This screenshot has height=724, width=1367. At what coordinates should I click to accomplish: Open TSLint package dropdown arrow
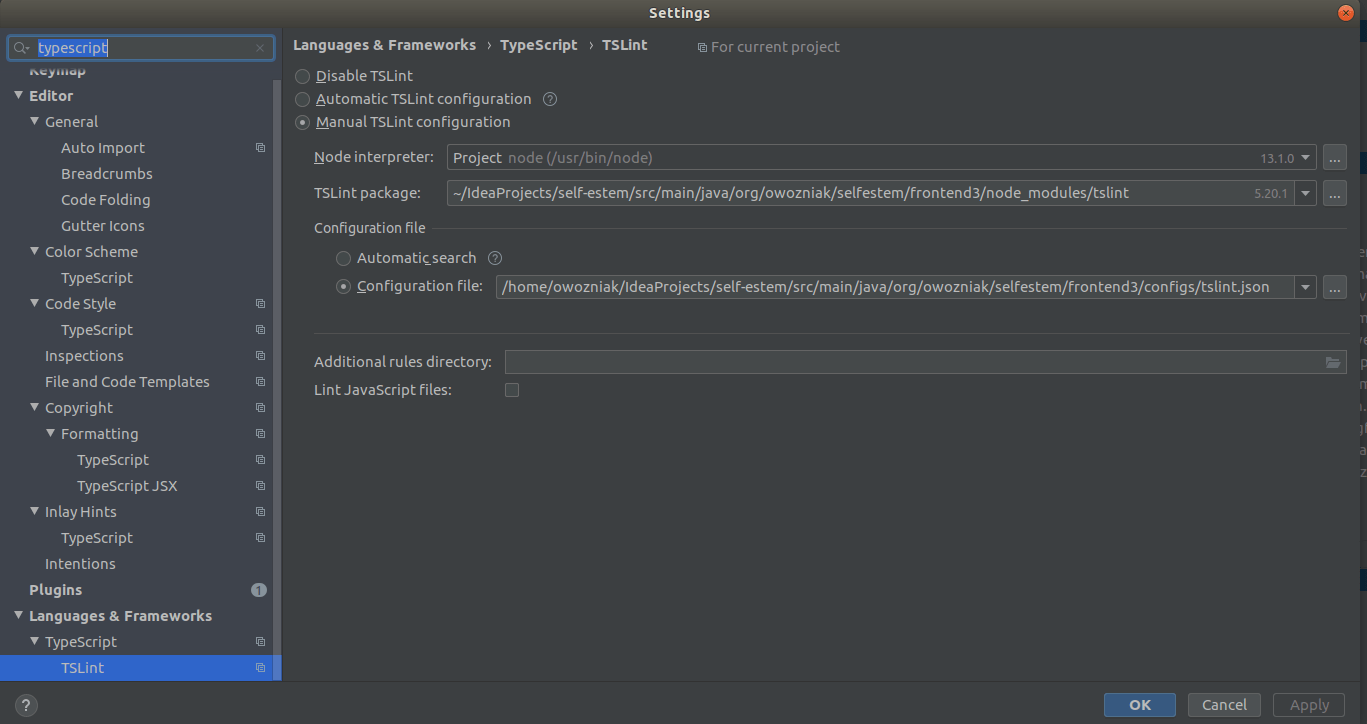(x=1306, y=193)
